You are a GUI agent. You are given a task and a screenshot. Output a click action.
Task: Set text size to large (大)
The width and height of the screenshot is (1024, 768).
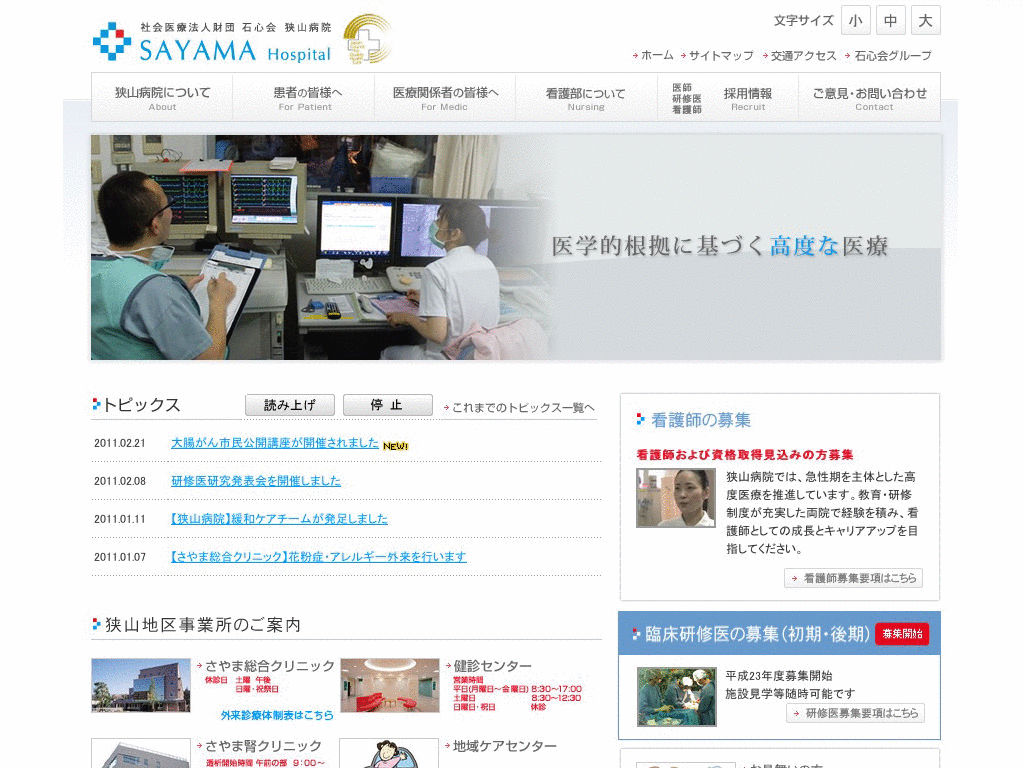tap(925, 20)
